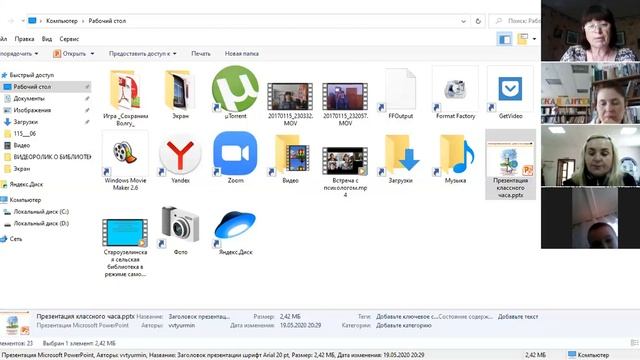The height and width of the screenshot is (360, 640).
Task: Click the Печать toolbar button
Action: 201,53
